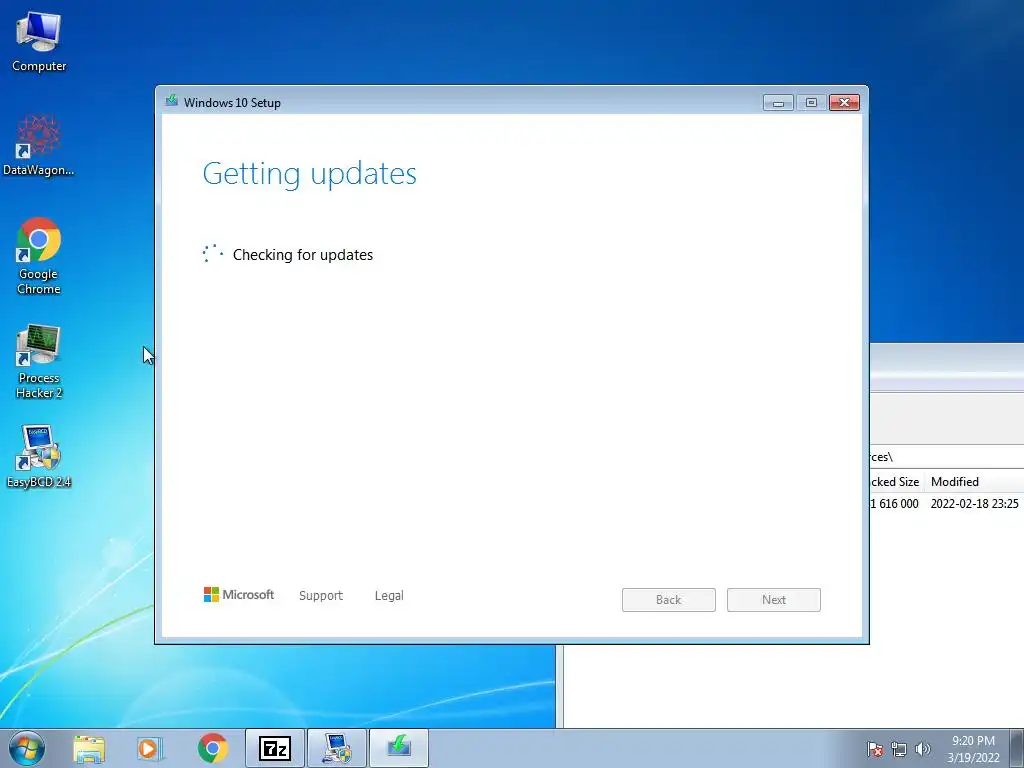1024x768 pixels.
Task: Open the Support link
Action: coord(321,596)
